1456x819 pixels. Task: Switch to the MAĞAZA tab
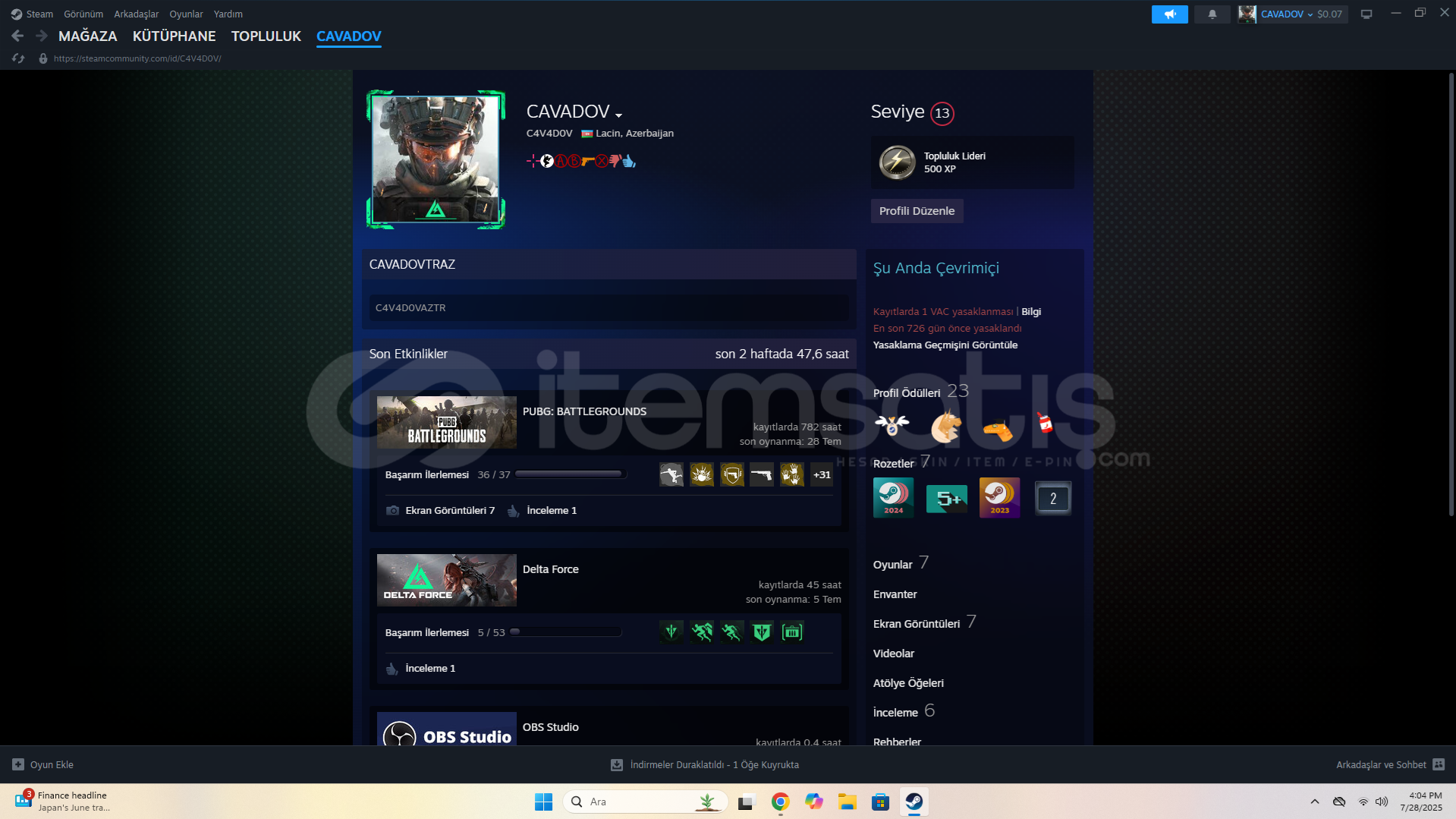88,36
